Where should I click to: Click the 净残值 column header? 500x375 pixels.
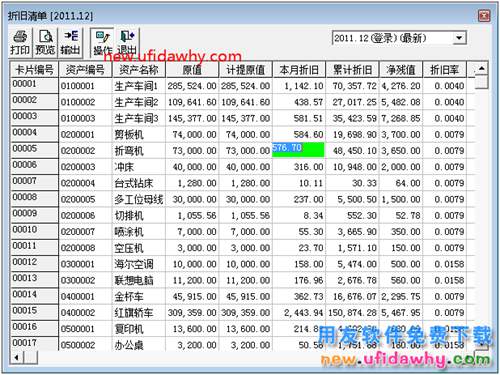[401, 70]
